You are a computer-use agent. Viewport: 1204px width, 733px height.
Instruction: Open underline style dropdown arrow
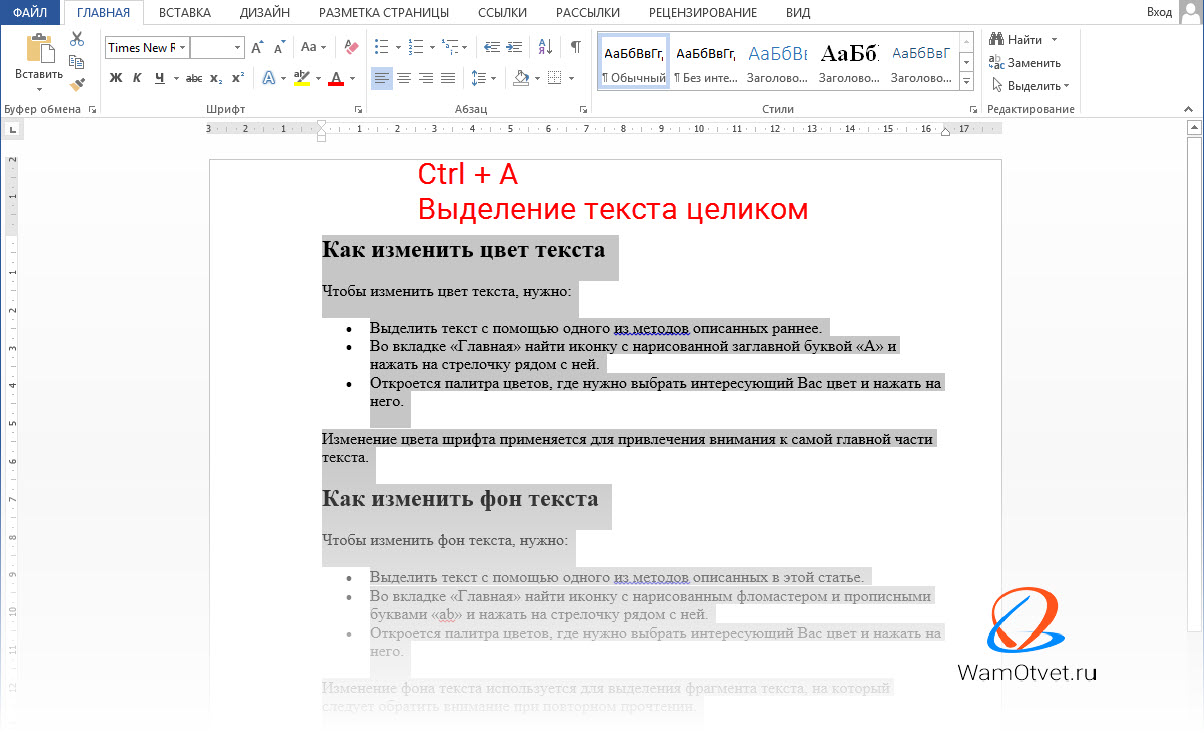177,78
